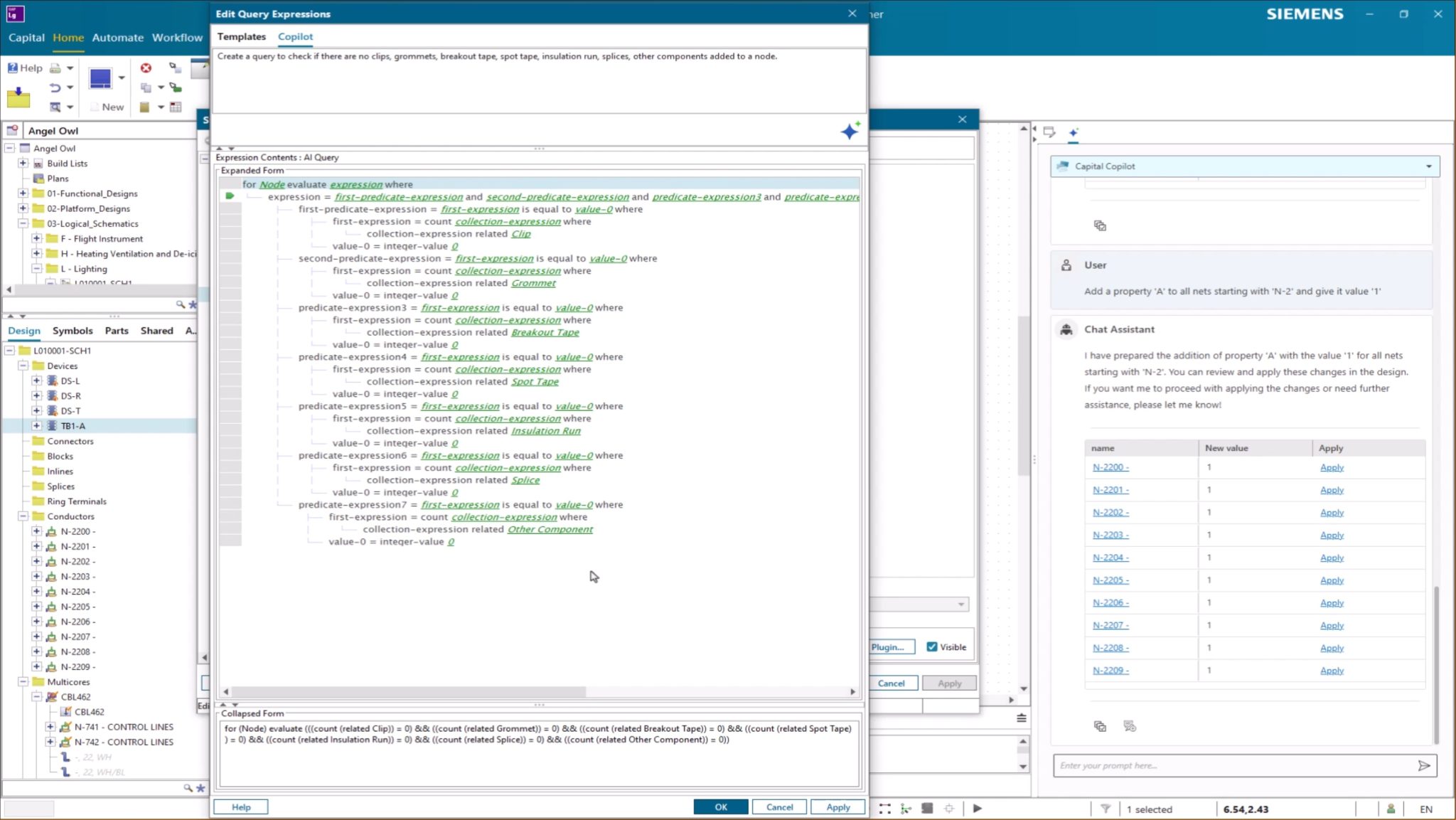Click the Help button in dialog
The image size is (1456, 820).
[x=241, y=806]
